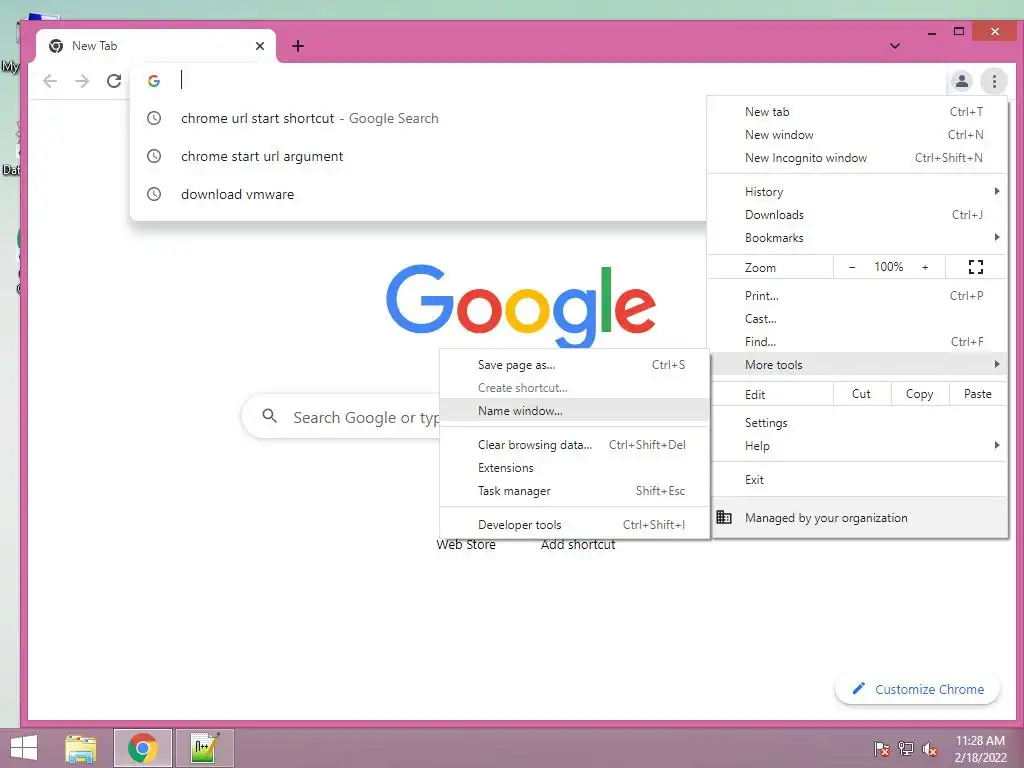Increase zoom with plus button

(925, 267)
